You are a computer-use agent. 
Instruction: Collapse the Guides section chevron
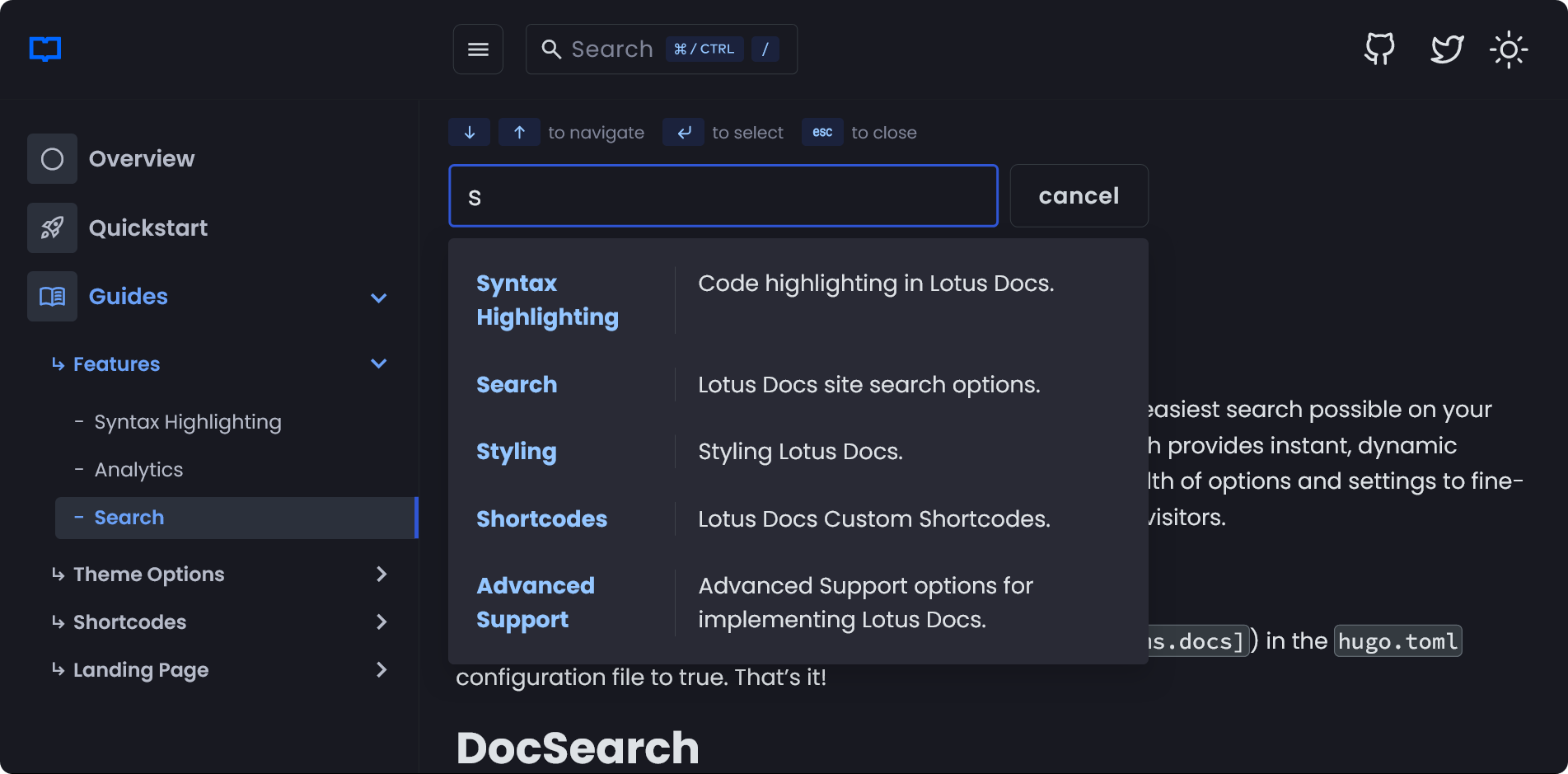[x=379, y=298]
